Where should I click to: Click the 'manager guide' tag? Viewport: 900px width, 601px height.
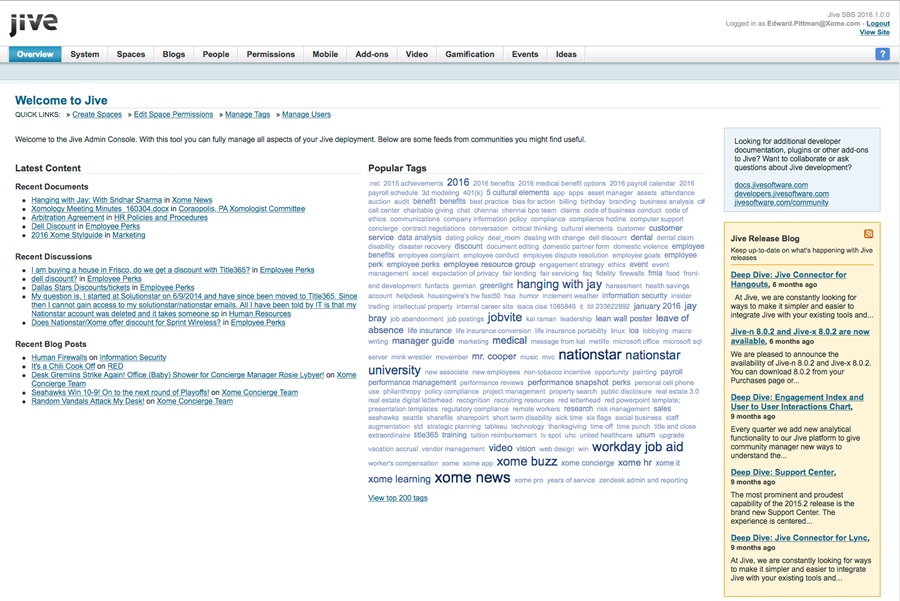coord(423,341)
